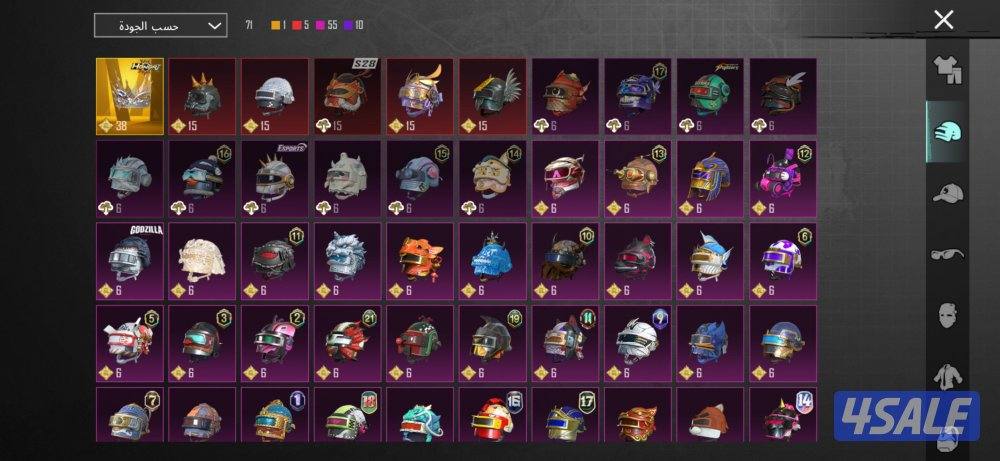
Task: Expand the quality sort dropdown
Action: point(160,26)
